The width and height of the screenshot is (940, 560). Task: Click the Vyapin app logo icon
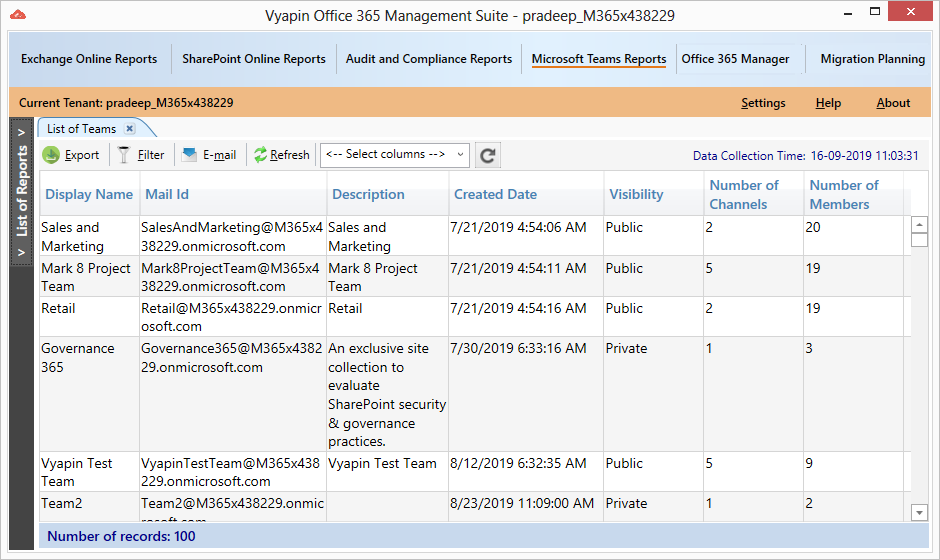16,15
